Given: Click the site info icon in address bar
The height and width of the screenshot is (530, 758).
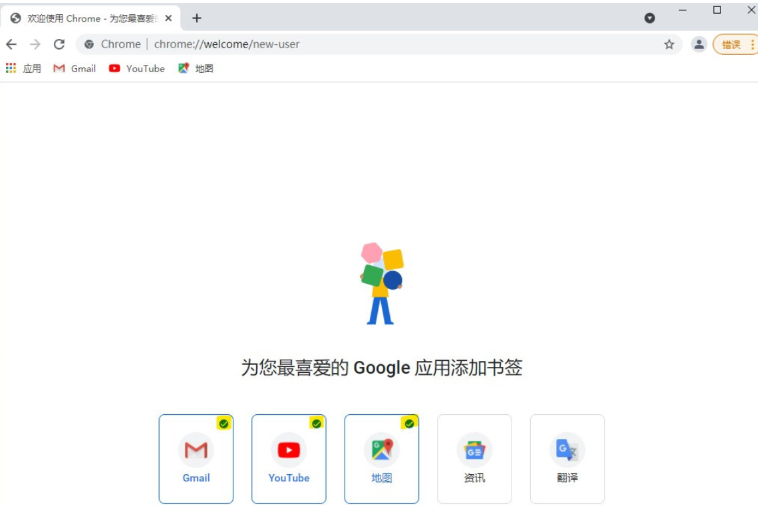Looking at the screenshot, I should click(89, 44).
